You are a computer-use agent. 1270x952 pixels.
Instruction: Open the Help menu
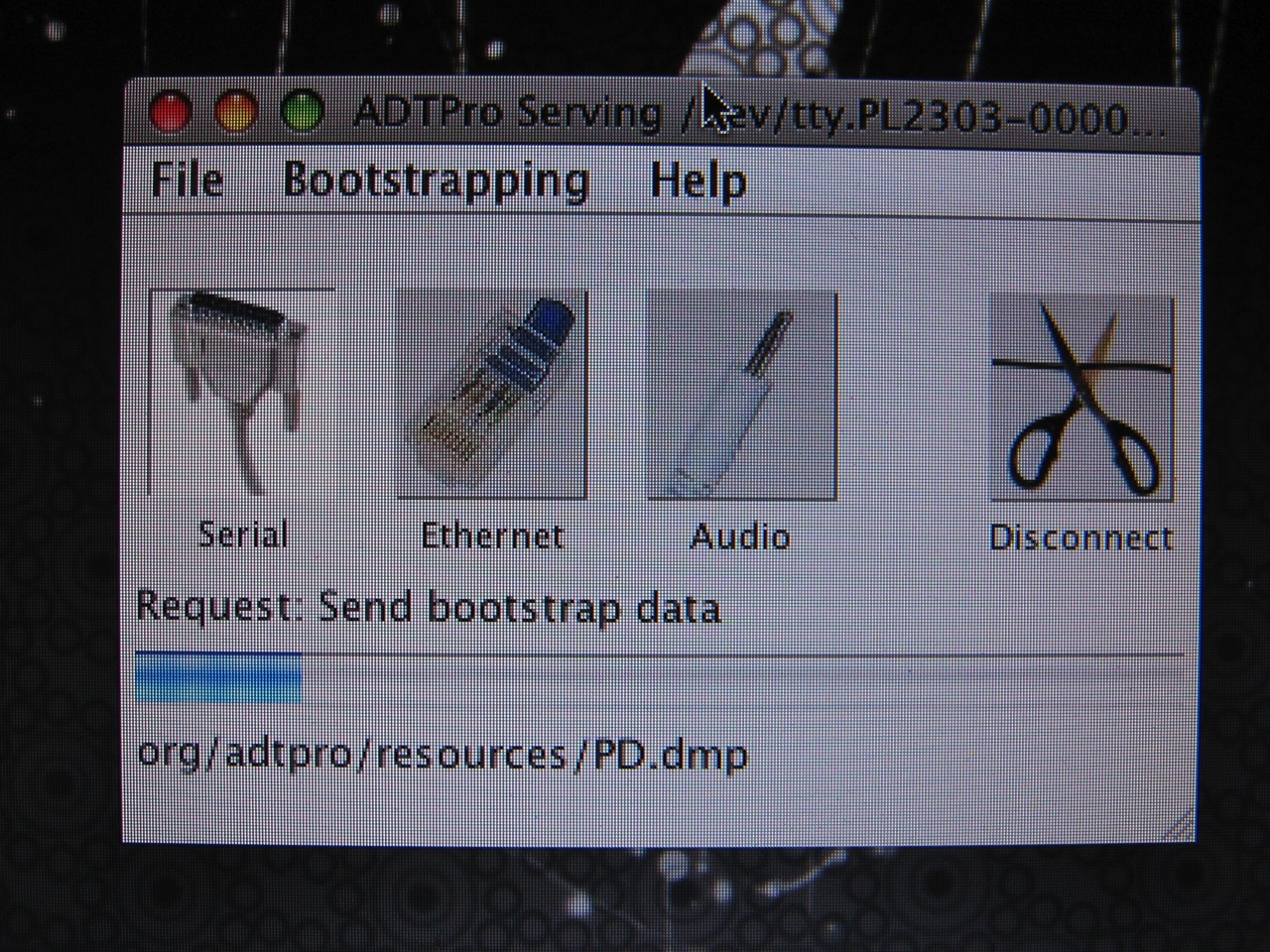[698, 181]
